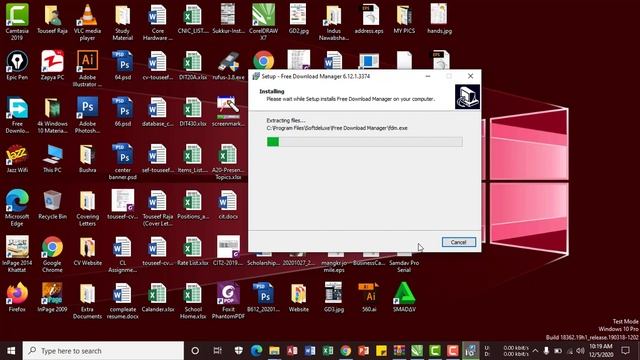Open the Windows Start menu

click(x=11, y=351)
